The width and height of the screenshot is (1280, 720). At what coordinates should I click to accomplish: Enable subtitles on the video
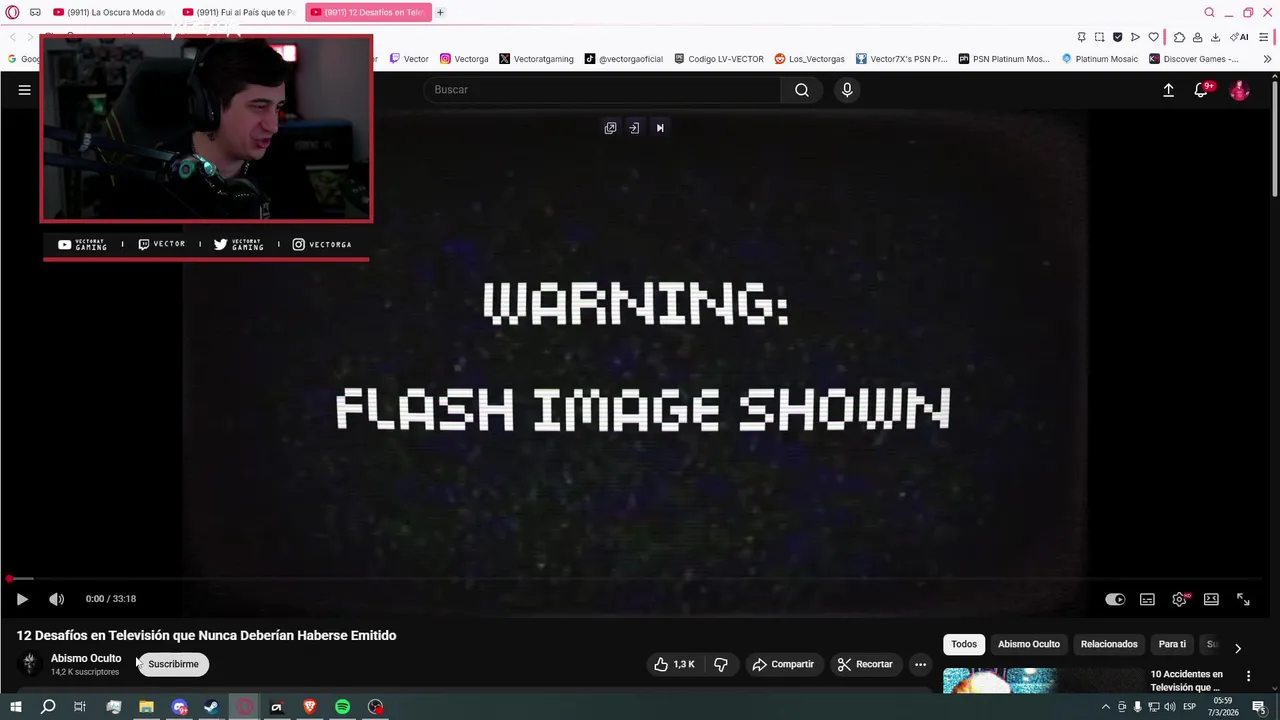1147,599
